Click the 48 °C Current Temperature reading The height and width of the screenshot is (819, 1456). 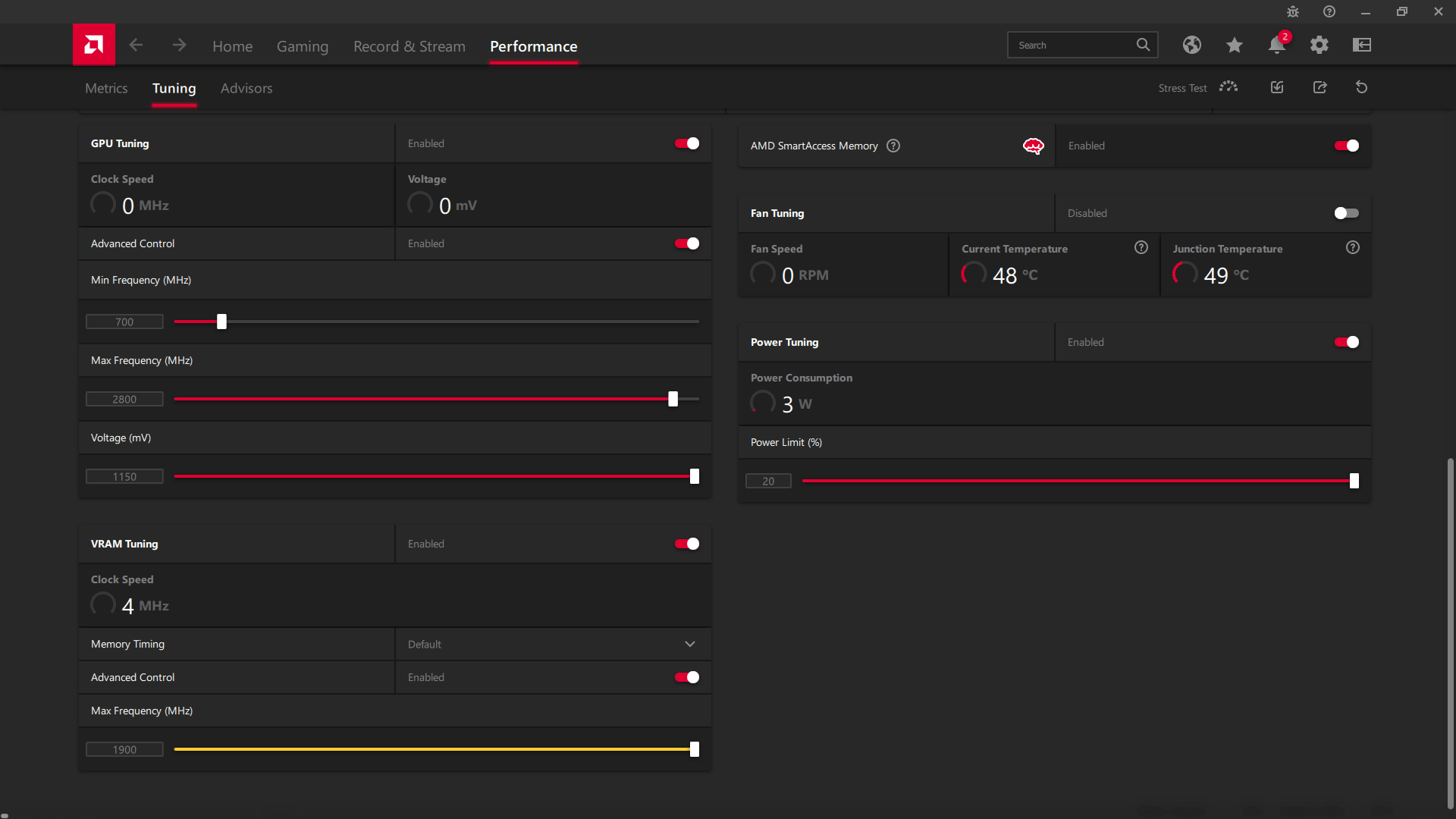tap(1015, 275)
